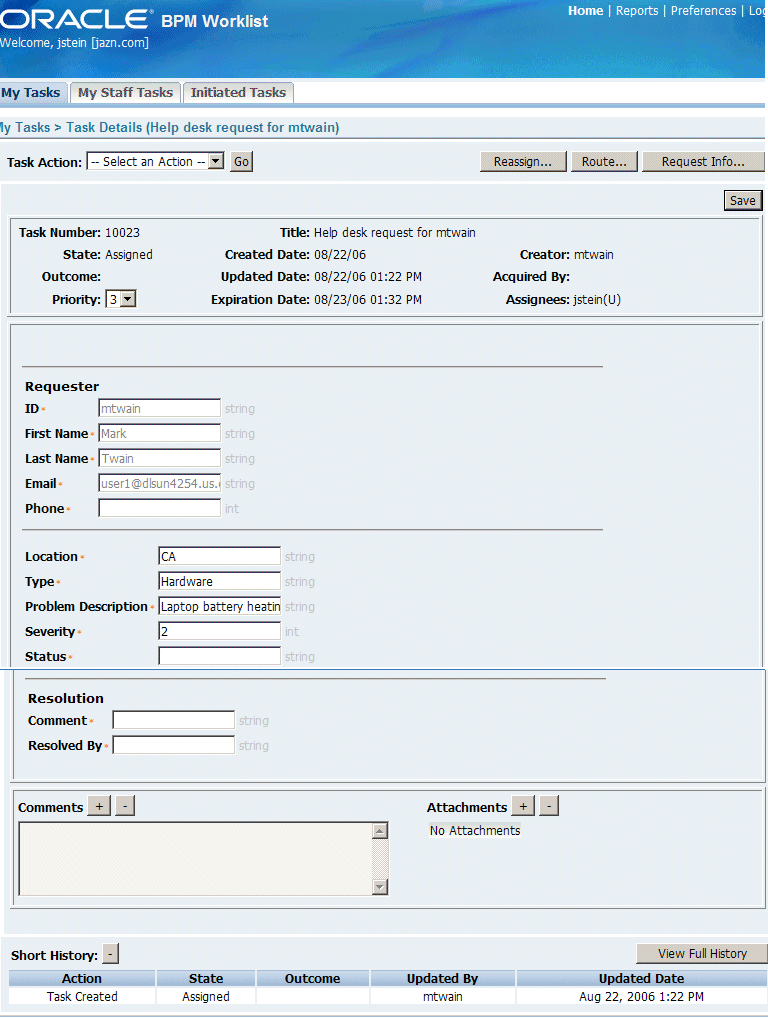The height and width of the screenshot is (1018, 768).
Task: Remove an attachment with the Attachments minus button
Action: click(549, 806)
